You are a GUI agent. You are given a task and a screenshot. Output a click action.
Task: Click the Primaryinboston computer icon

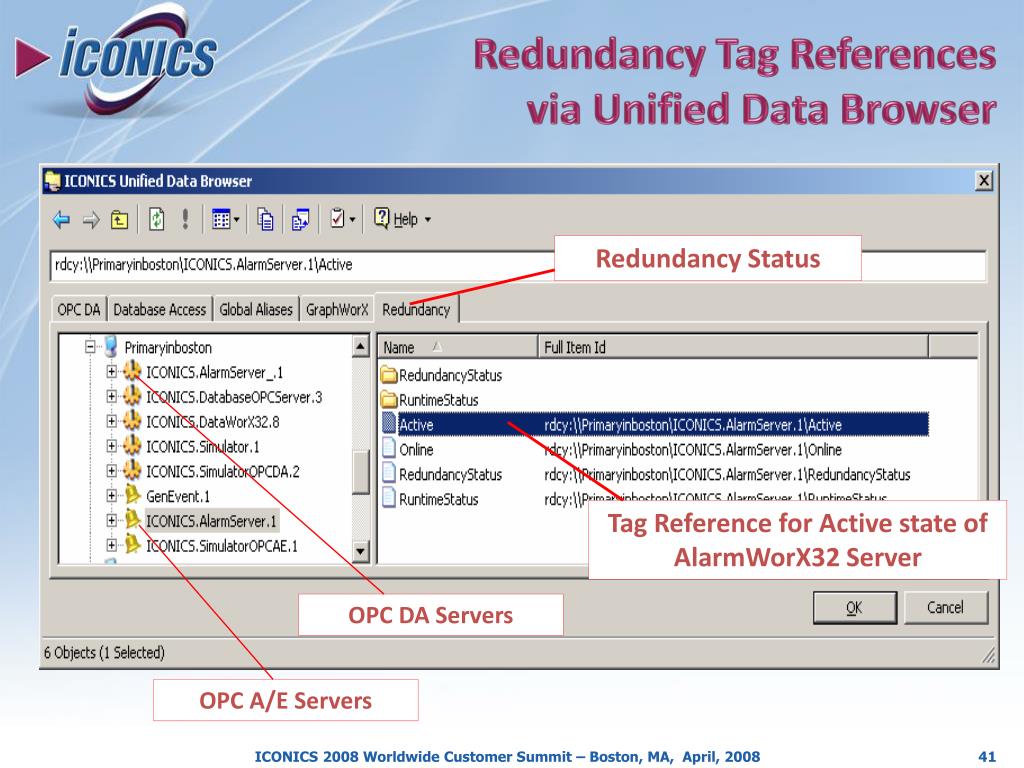point(111,347)
